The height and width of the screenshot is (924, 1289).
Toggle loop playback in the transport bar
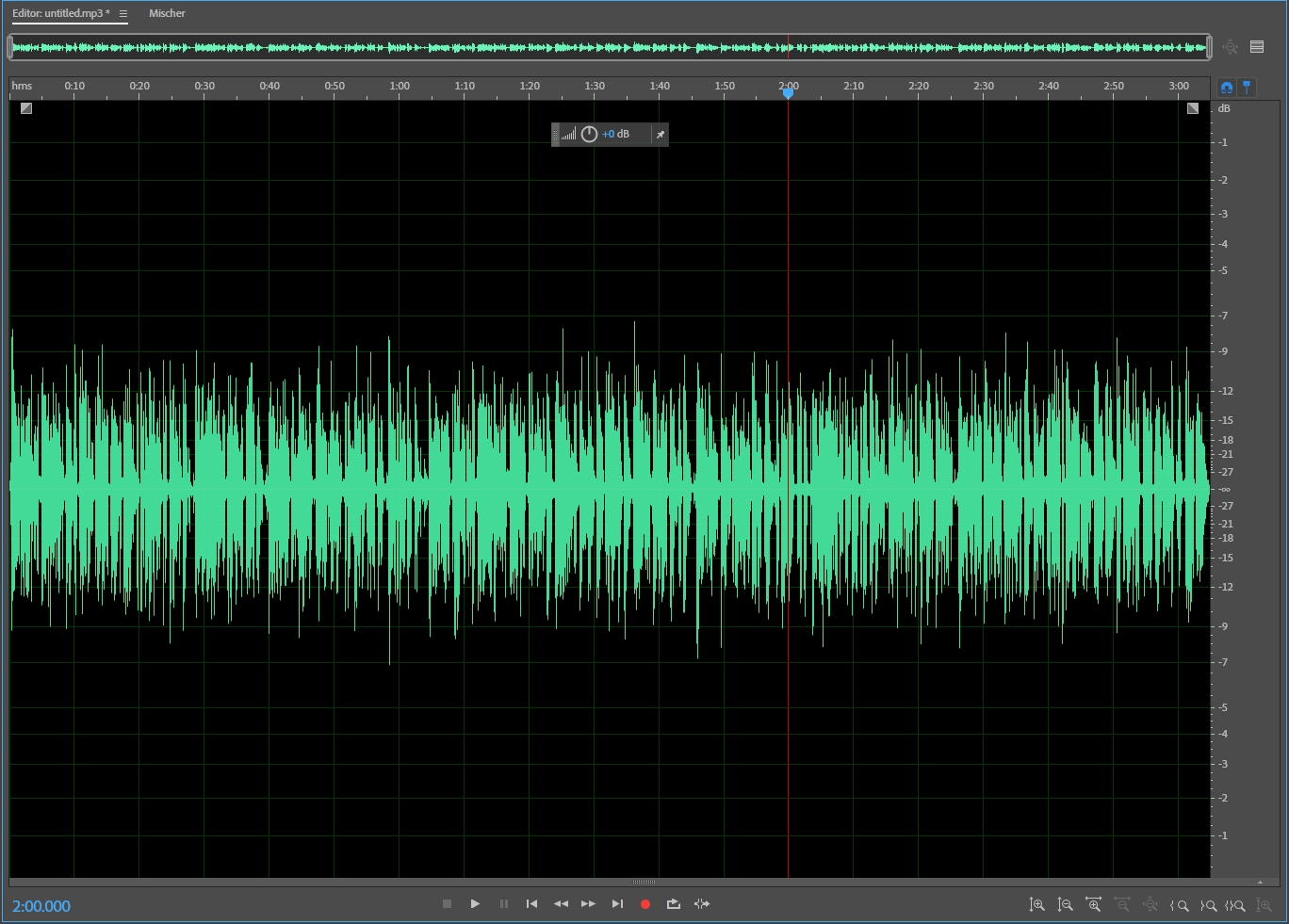pos(673,904)
